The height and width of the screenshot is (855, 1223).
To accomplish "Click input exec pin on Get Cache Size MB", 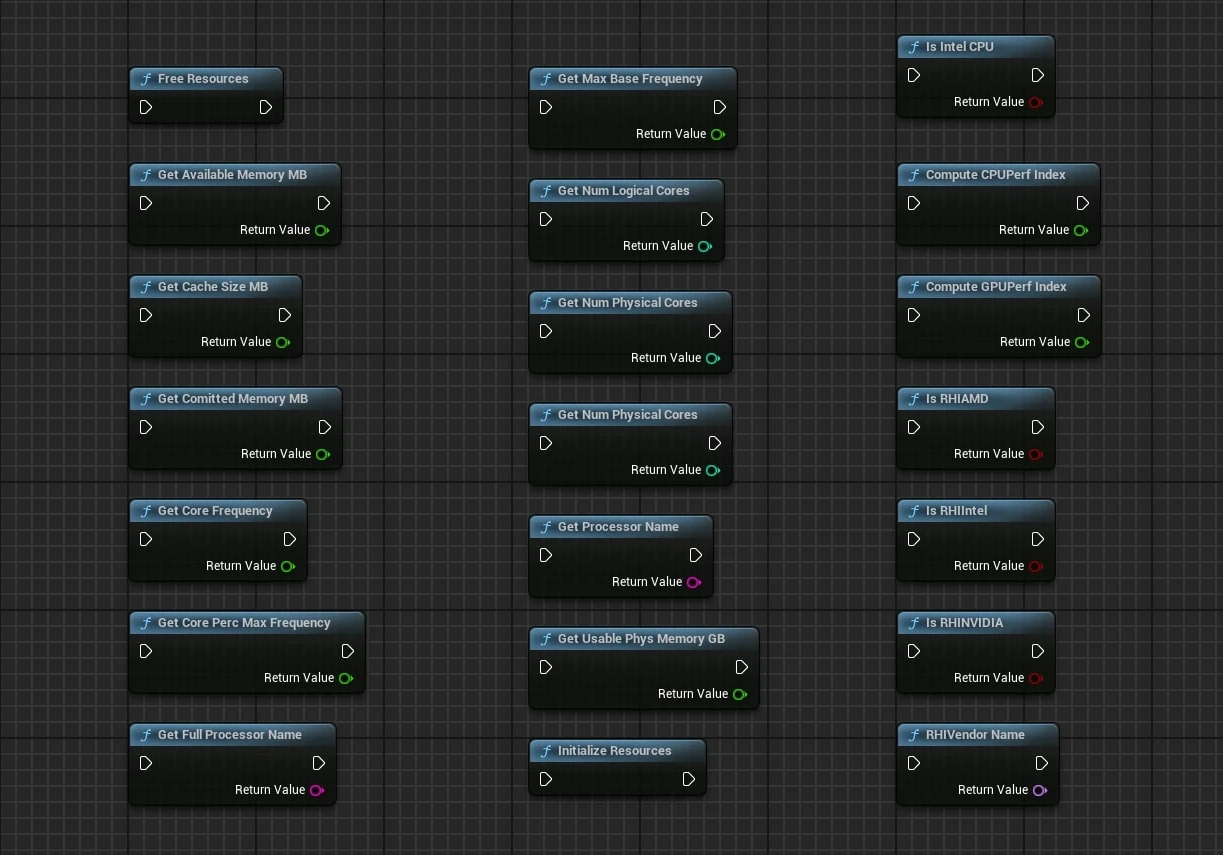I will (146, 315).
